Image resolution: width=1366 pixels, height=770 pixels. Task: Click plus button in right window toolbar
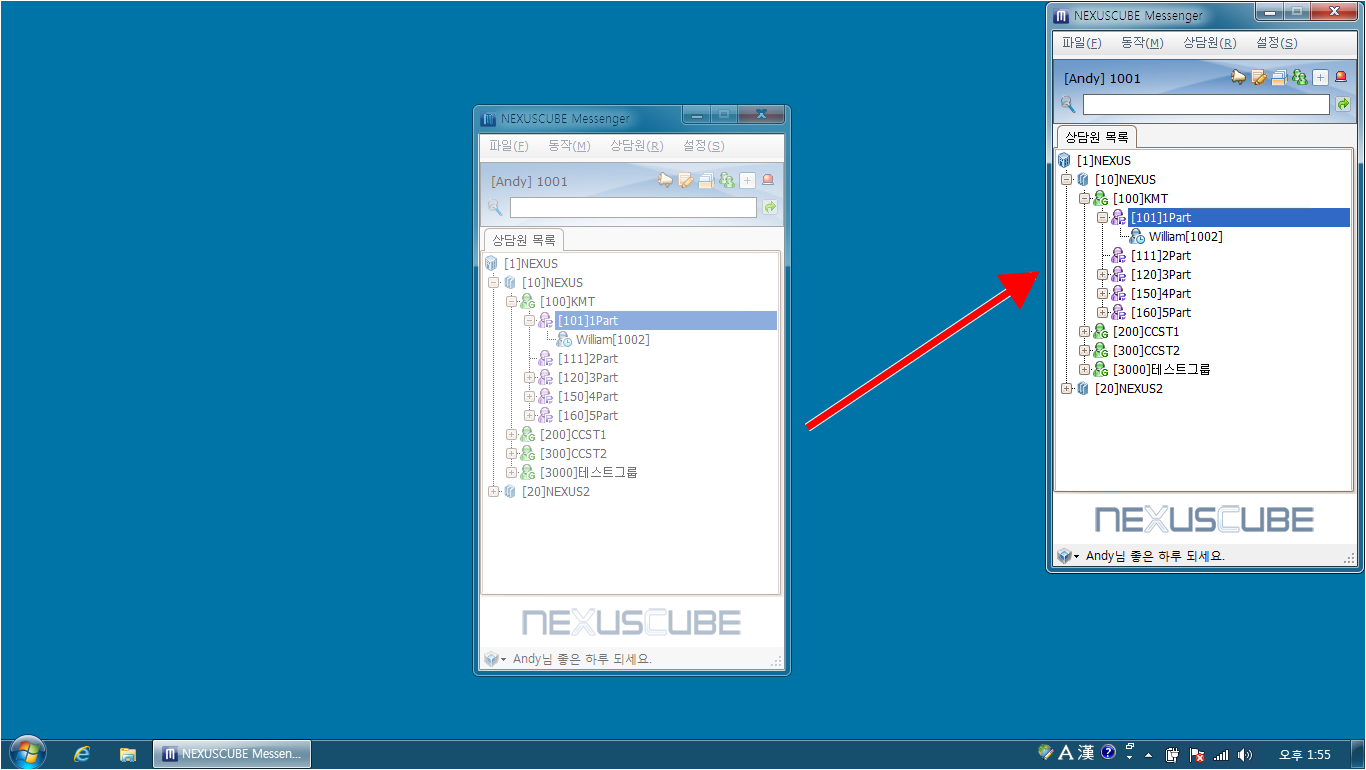1320,77
